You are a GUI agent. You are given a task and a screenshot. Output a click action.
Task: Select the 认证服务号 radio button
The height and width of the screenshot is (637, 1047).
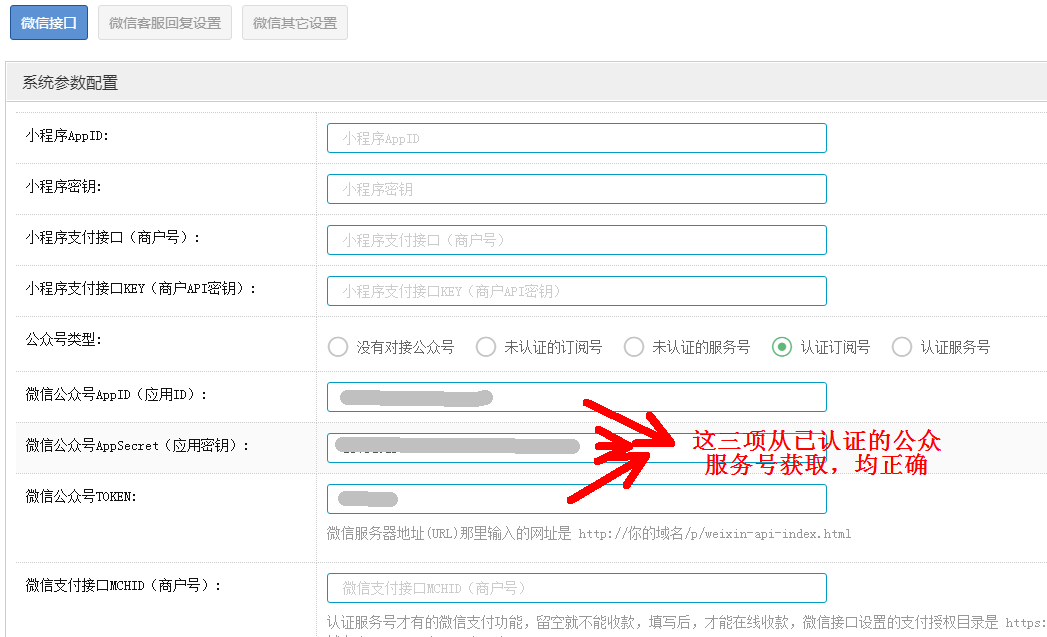(x=902, y=347)
